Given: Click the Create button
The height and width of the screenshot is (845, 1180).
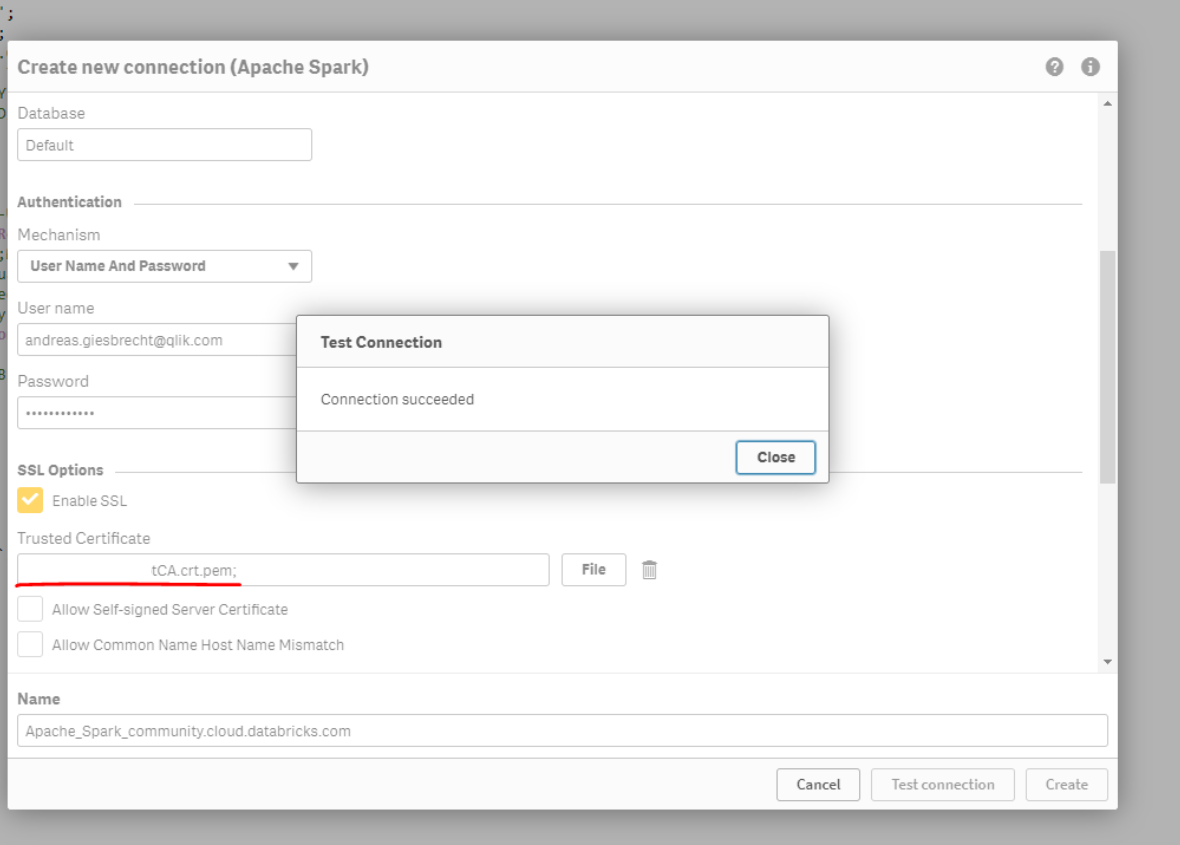Looking at the screenshot, I should point(1066,785).
